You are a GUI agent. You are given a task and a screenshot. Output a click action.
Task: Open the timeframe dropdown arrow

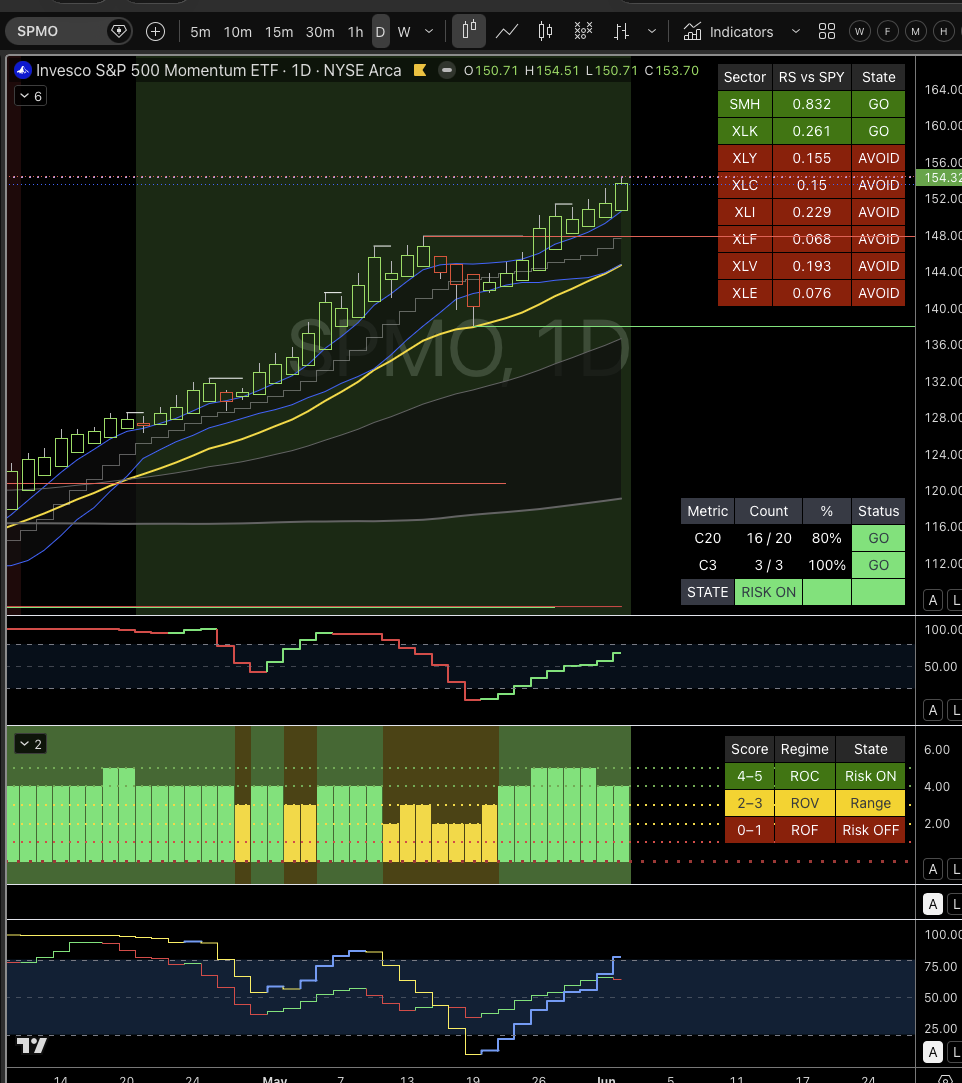click(x=429, y=31)
